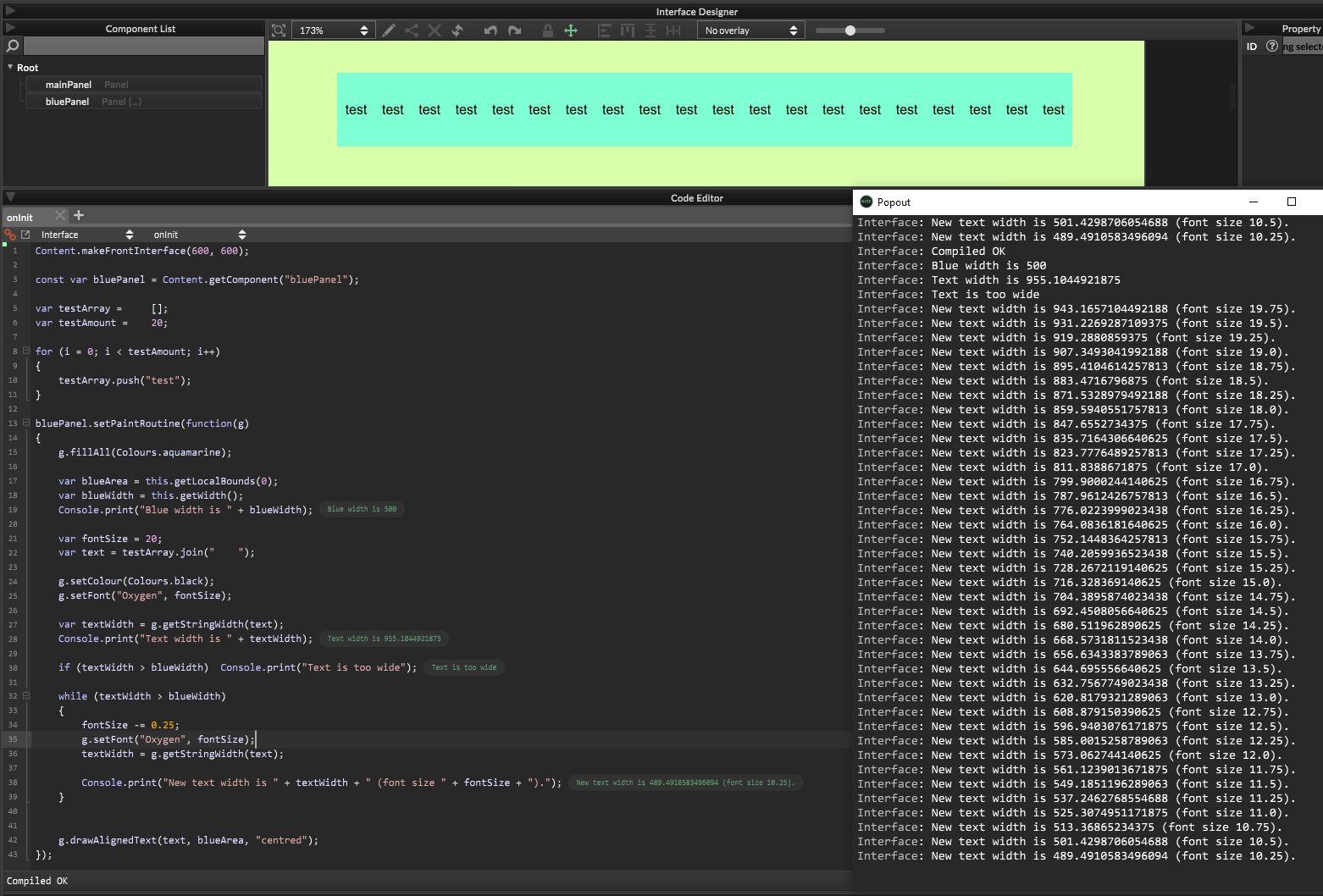Open the onInit callback dropdown
Image resolution: width=1323 pixels, height=896 pixels.
point(199,235)
